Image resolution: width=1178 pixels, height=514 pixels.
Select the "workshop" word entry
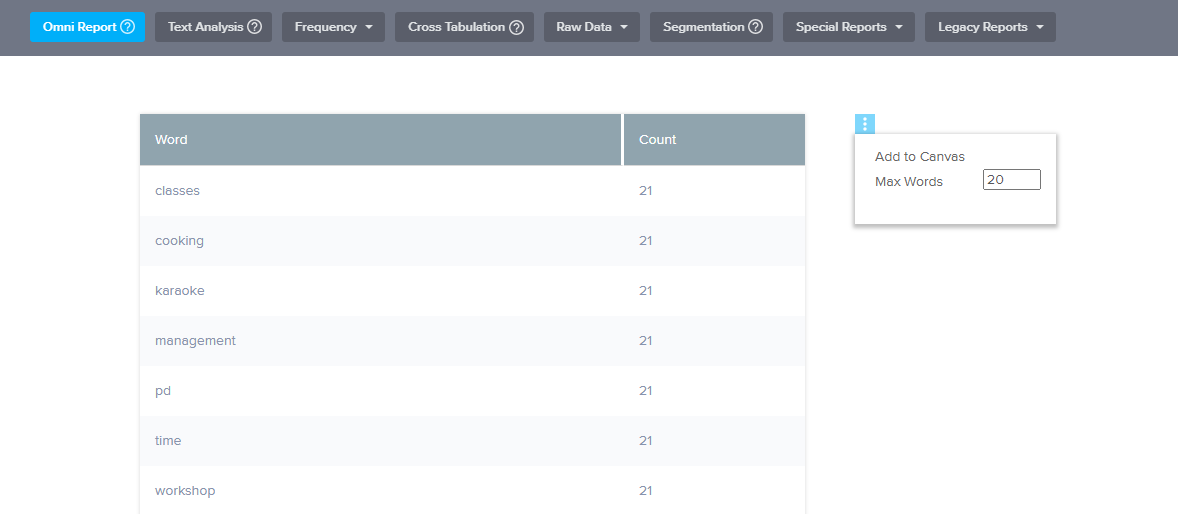tap(185, 491)
